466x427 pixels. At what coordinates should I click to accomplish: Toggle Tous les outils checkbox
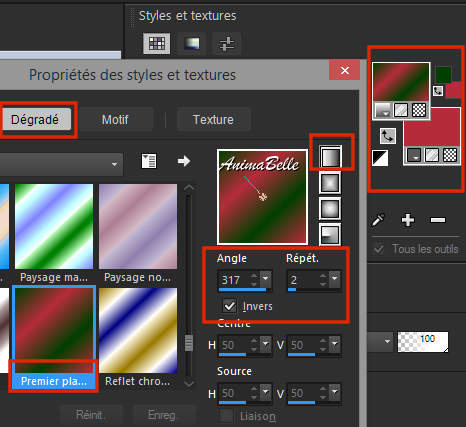click(x=379, y=249)
